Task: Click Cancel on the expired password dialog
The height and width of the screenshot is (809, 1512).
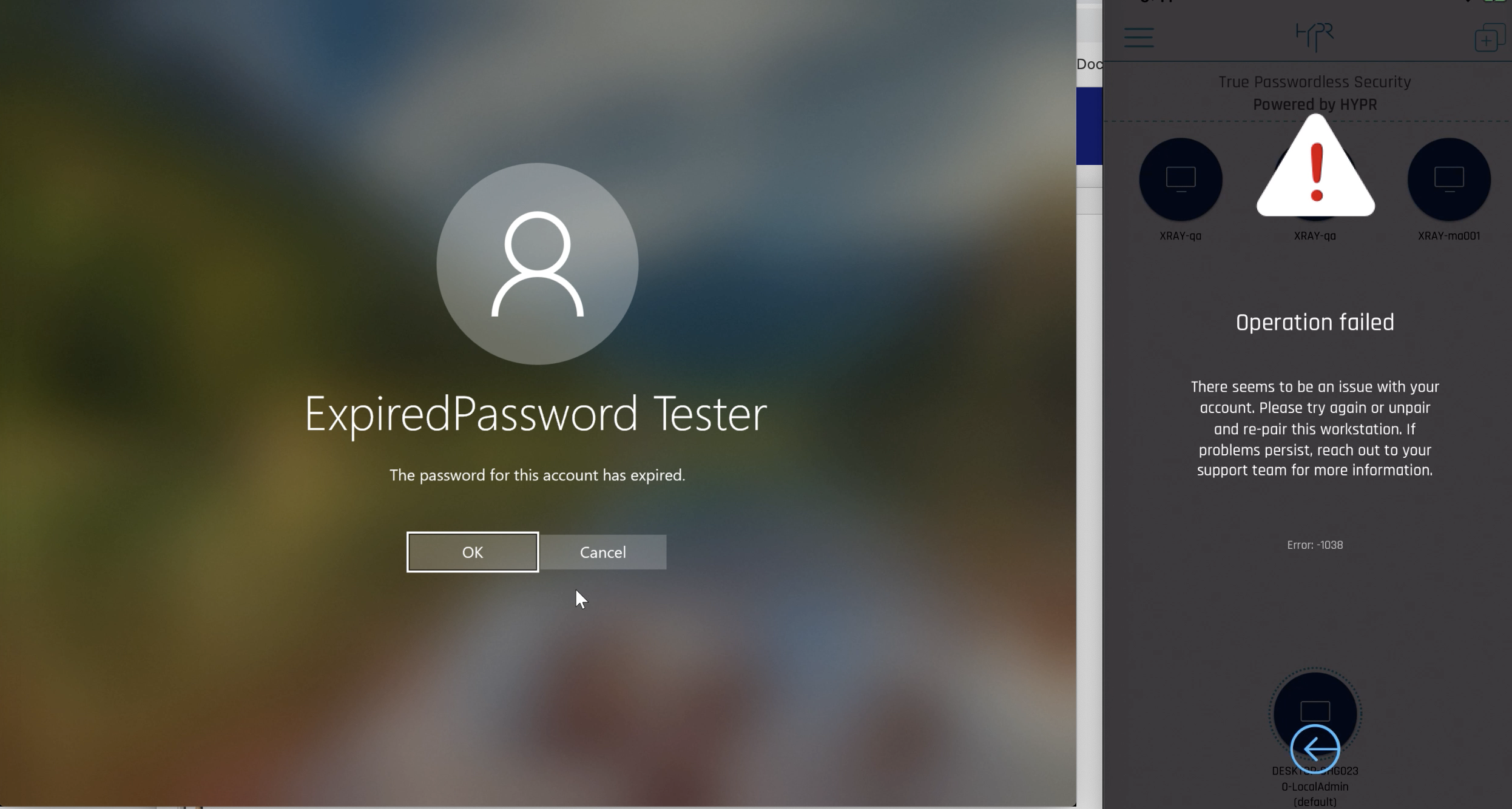Action: pos(602,552)
